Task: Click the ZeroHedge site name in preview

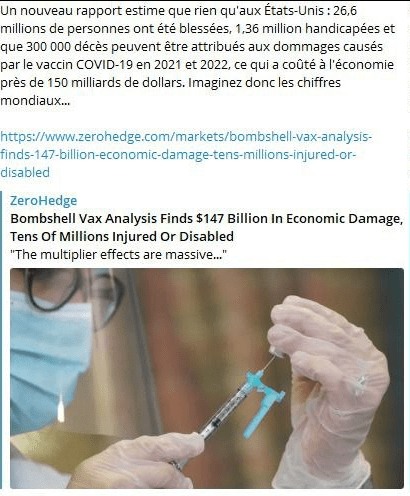Action: (x=43, y=201)
